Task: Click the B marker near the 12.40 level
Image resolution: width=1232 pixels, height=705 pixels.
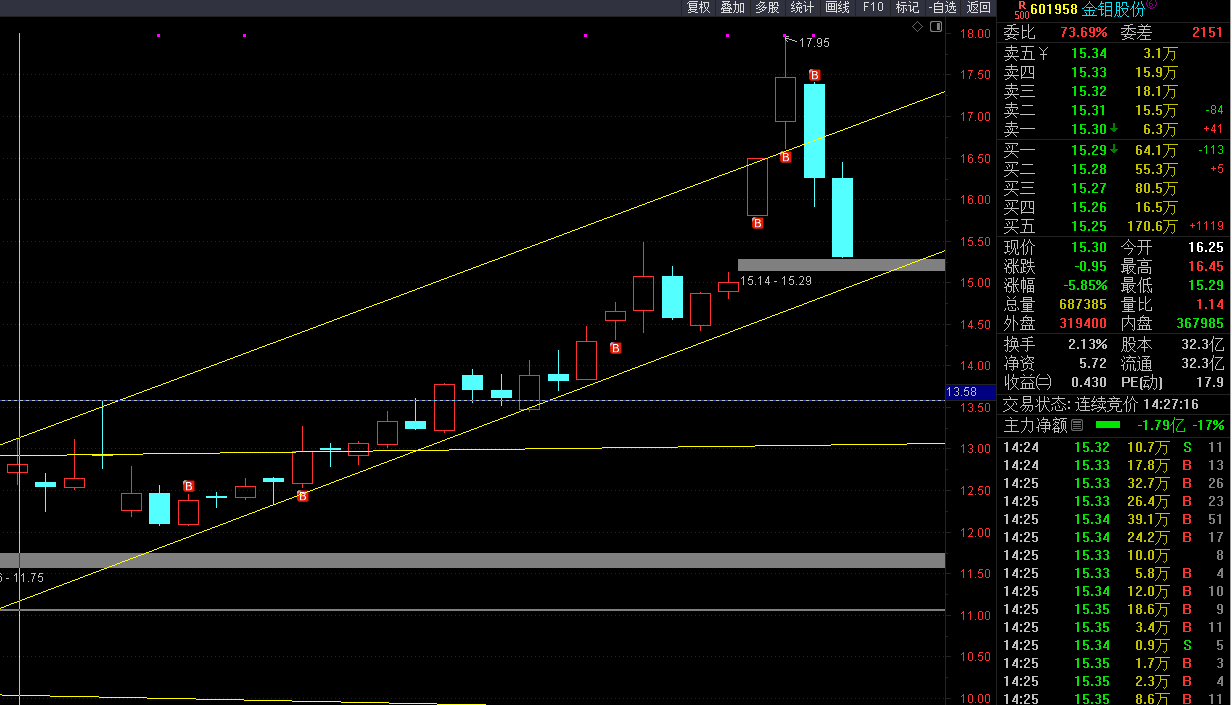Action: coord(302,496)
